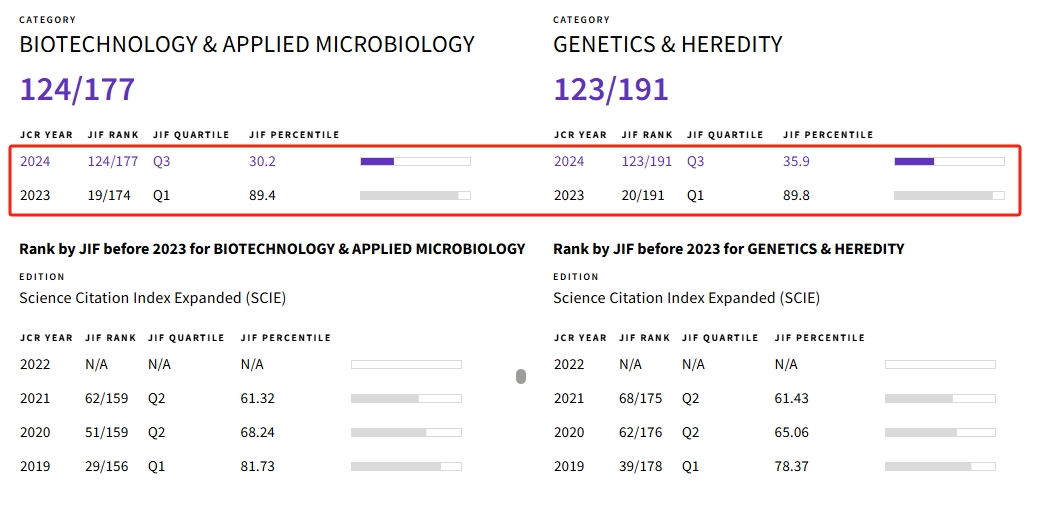Click the 30.2 percentile bar for Biotechnology 2024
Viewport: 1039px width, 519px height.
[x=415, y=161]
